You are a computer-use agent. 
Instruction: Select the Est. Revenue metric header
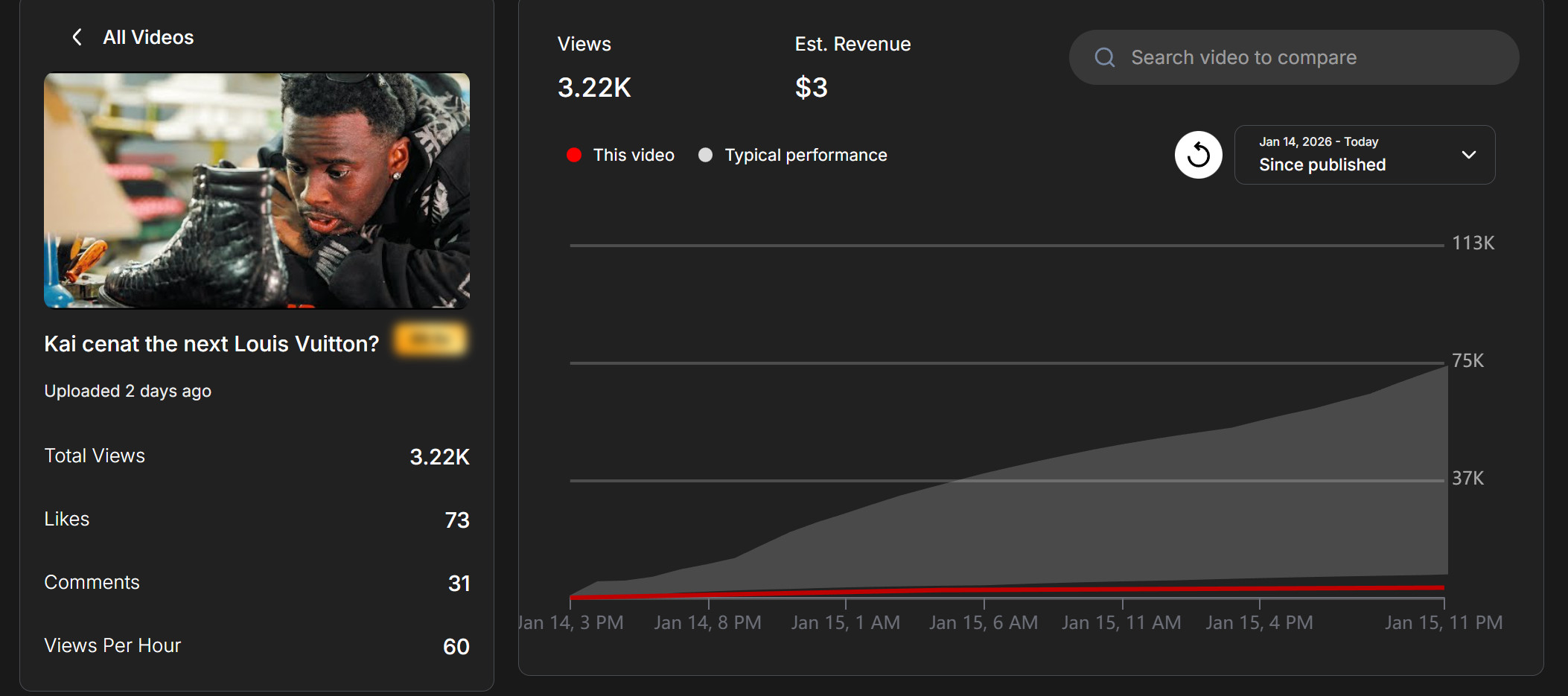click(852, 44)
